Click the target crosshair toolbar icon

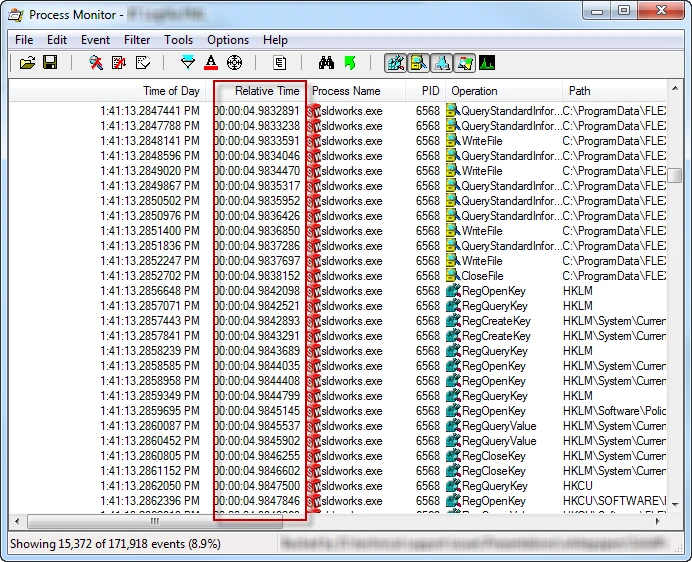(234, 63)
